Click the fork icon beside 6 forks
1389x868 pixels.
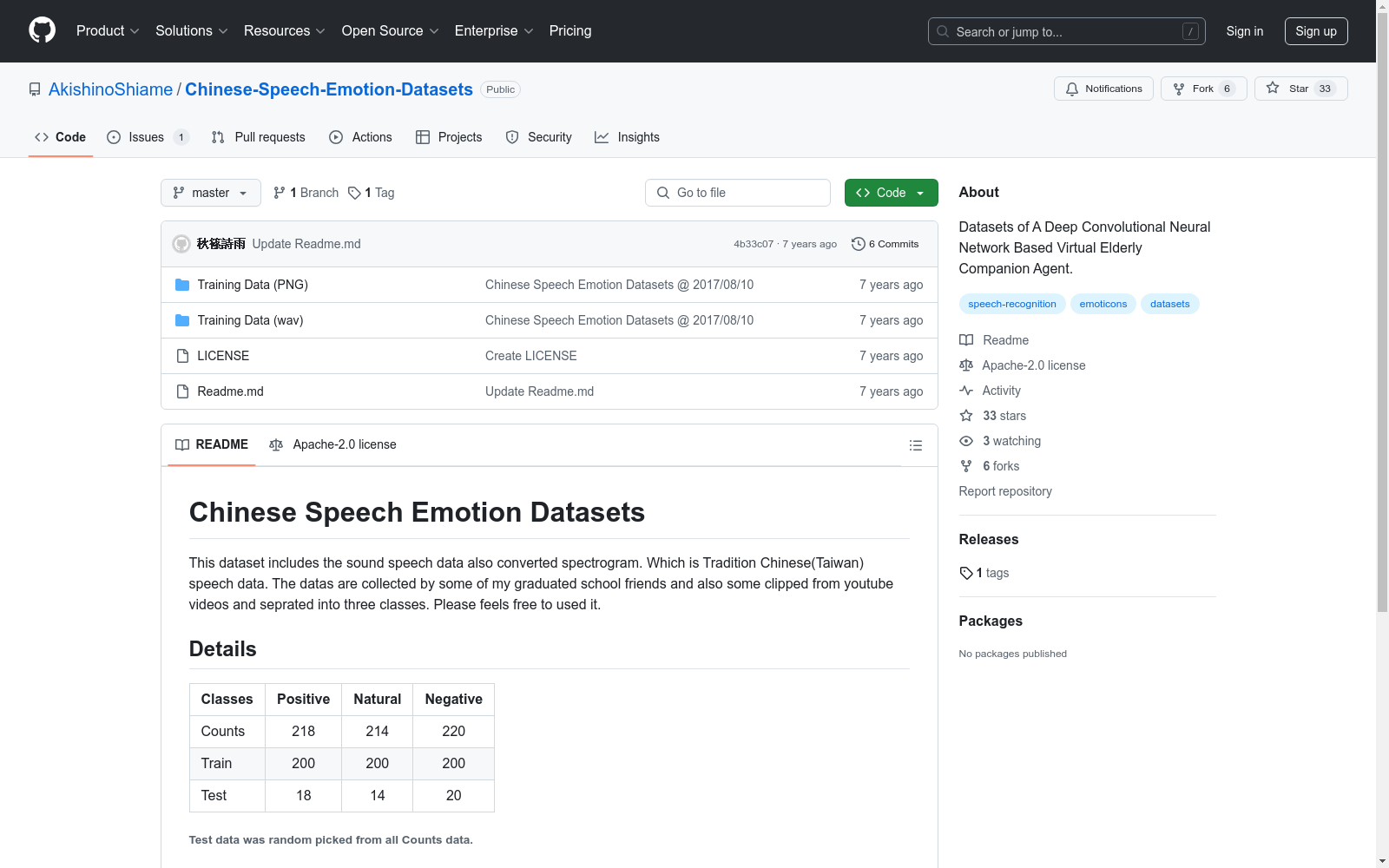pyautogui.click(x=966, y=466)
